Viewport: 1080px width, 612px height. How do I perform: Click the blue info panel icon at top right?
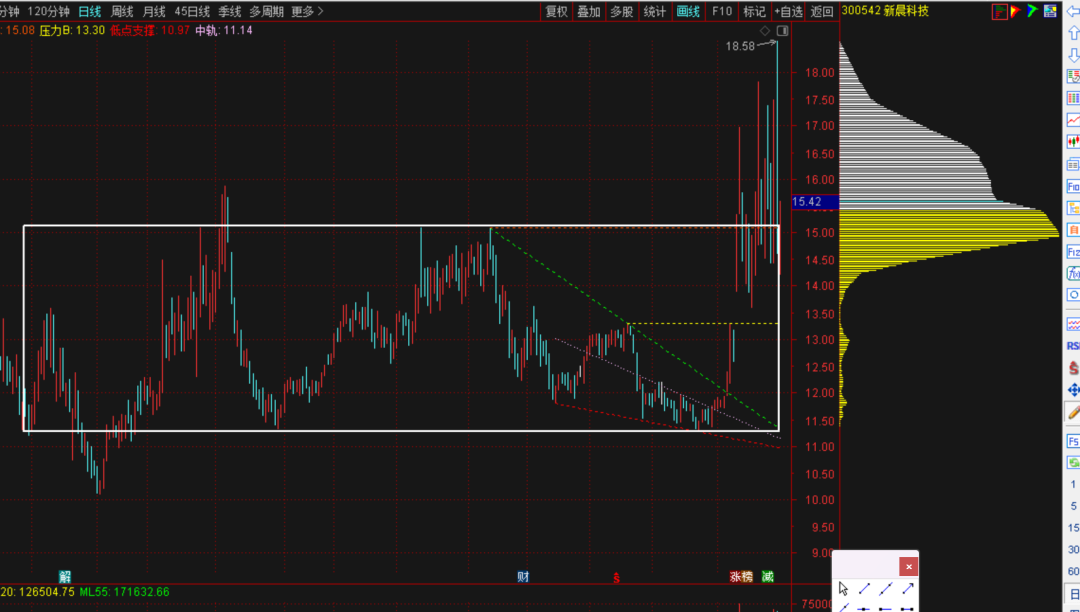coord(1050,11)
